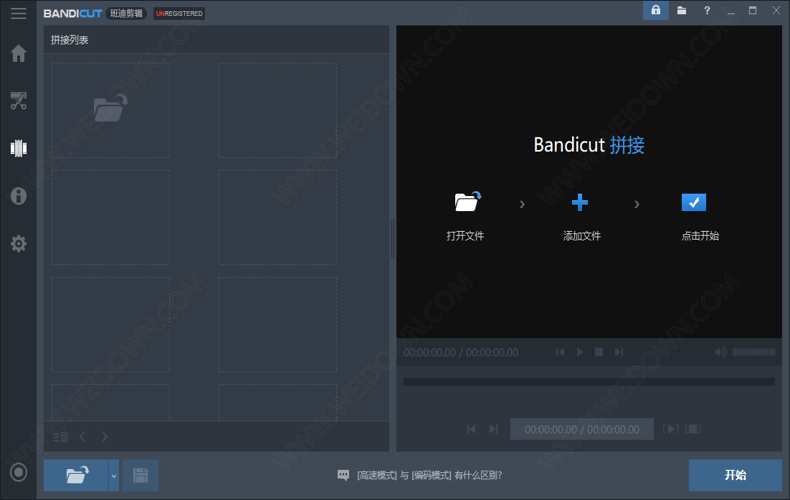Screen dimensions: 790x500
Task: Click the video seek bar
Action: [x=589, y=382]
